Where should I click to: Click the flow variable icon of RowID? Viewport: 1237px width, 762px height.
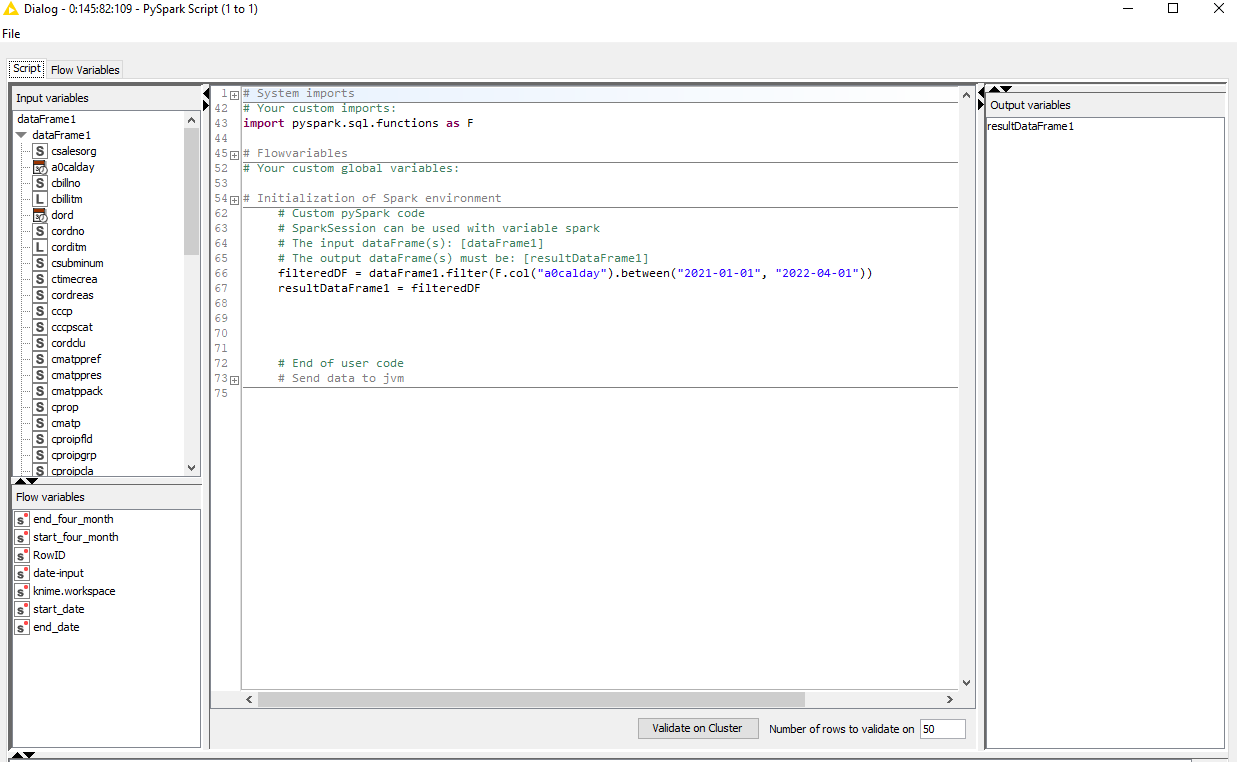(x=22, y=555)
